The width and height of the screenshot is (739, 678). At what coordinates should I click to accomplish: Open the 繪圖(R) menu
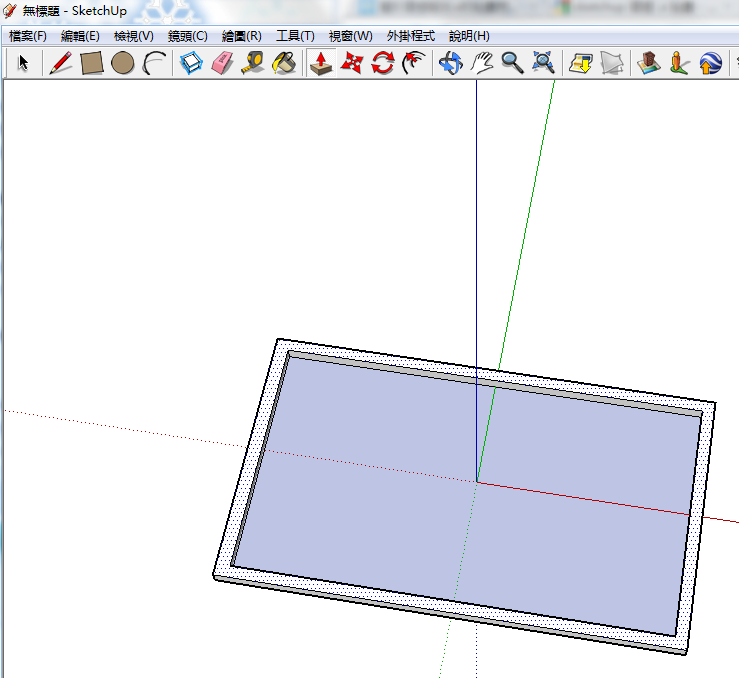[x=242, y=36]
